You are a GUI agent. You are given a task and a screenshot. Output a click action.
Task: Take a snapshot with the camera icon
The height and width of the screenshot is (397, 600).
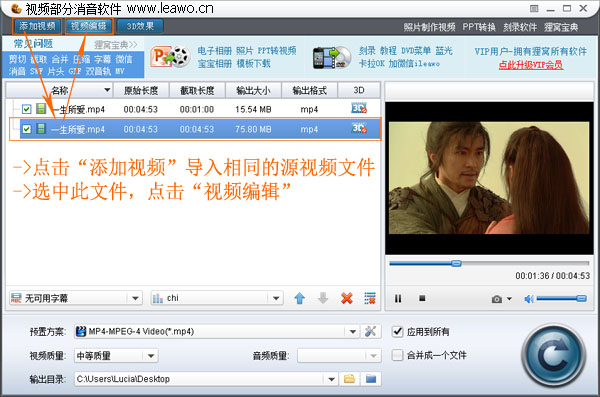497,299
